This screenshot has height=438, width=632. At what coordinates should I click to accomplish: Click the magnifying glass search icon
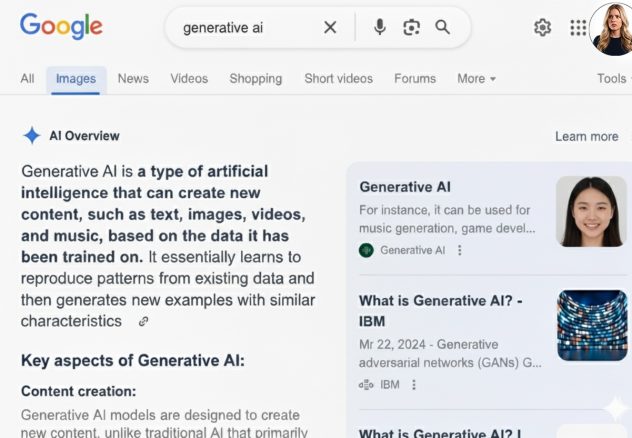pos(443,27)
